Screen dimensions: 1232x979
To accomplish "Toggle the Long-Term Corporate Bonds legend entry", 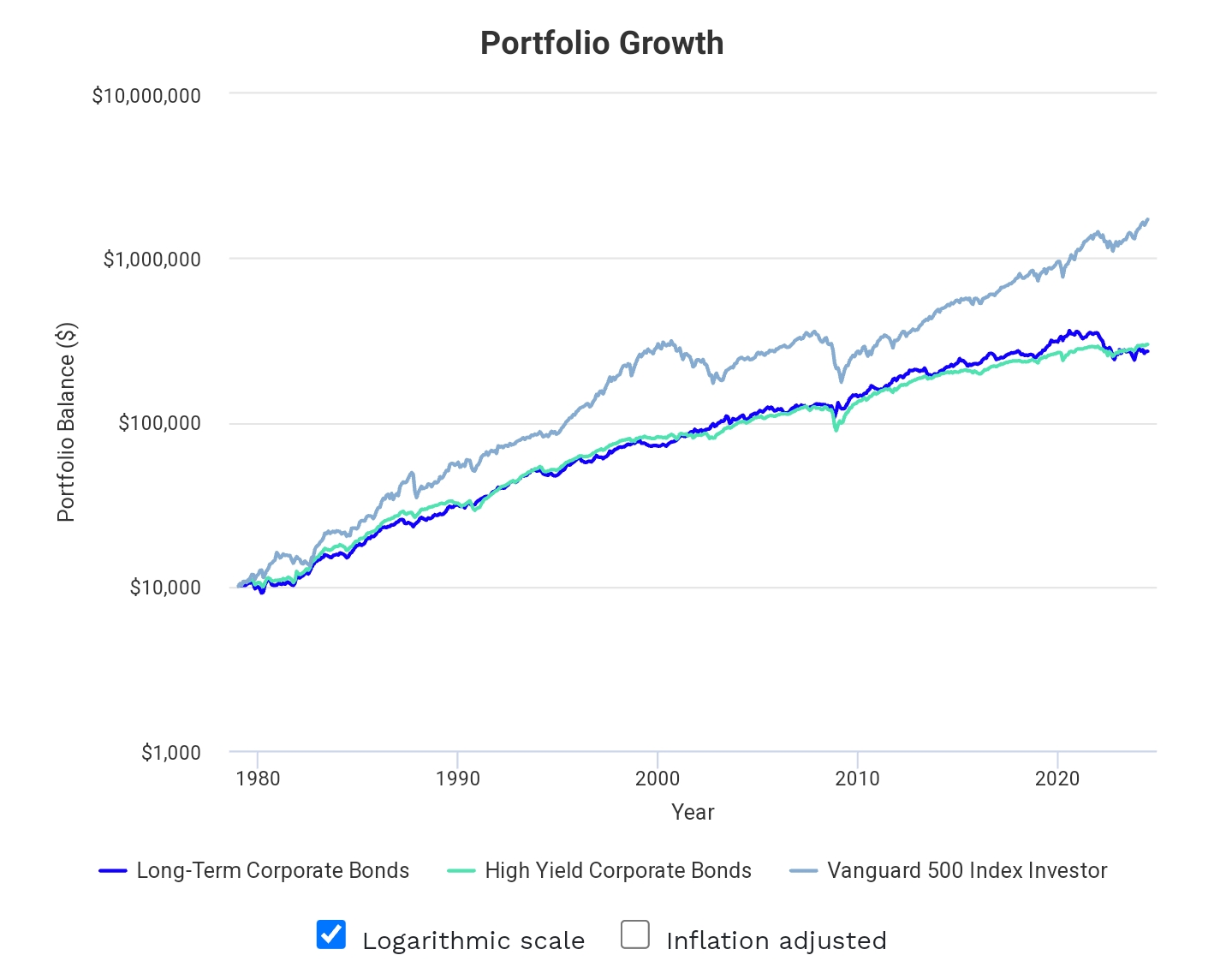I will [273, 870].
